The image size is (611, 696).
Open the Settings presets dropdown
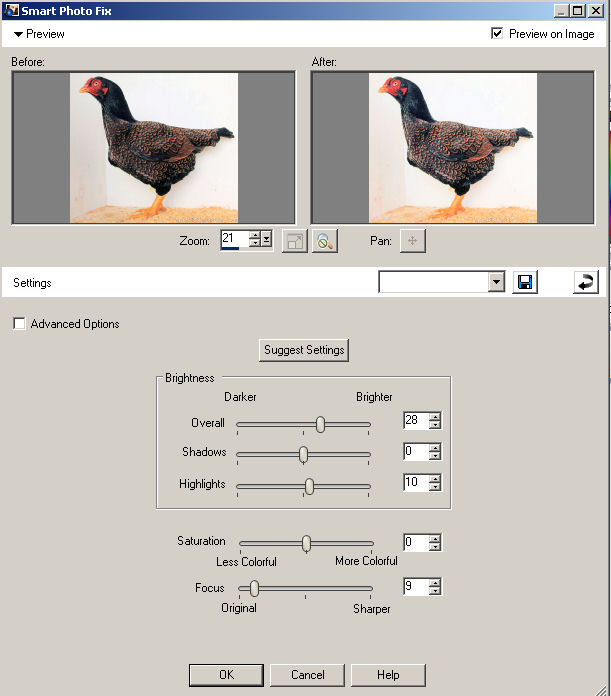tap(497, 282)
